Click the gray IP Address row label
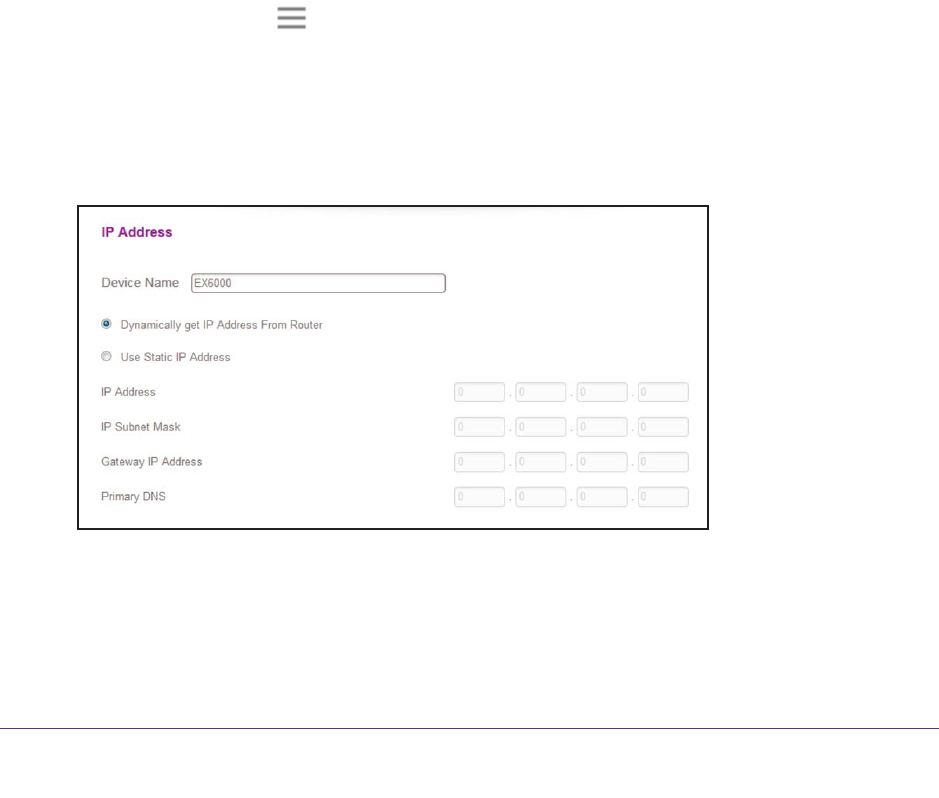The image size is (939, 798). (128, 392)
